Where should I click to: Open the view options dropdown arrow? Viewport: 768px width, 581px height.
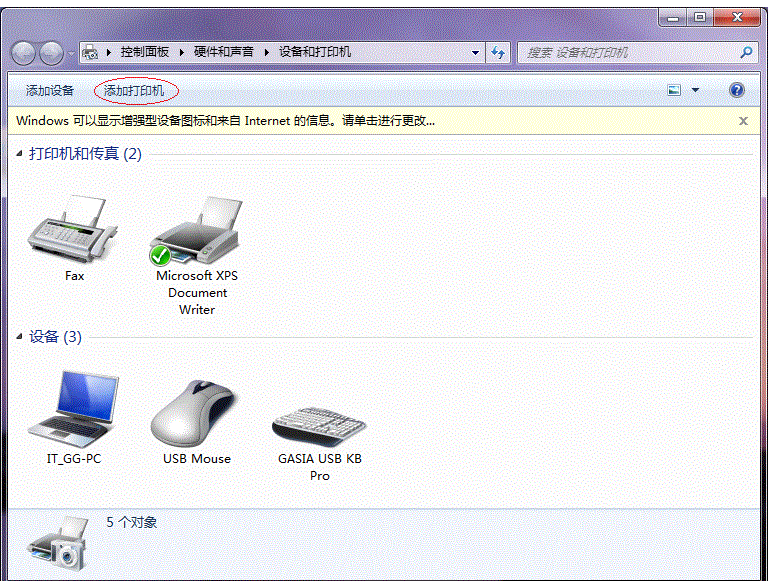[695, 90]
